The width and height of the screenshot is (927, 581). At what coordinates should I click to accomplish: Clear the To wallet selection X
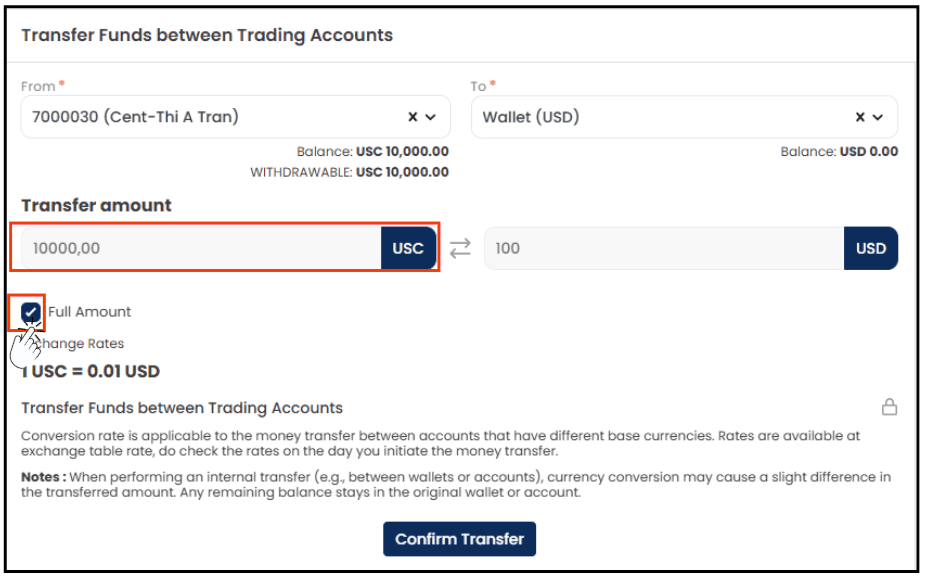[860, 117]
